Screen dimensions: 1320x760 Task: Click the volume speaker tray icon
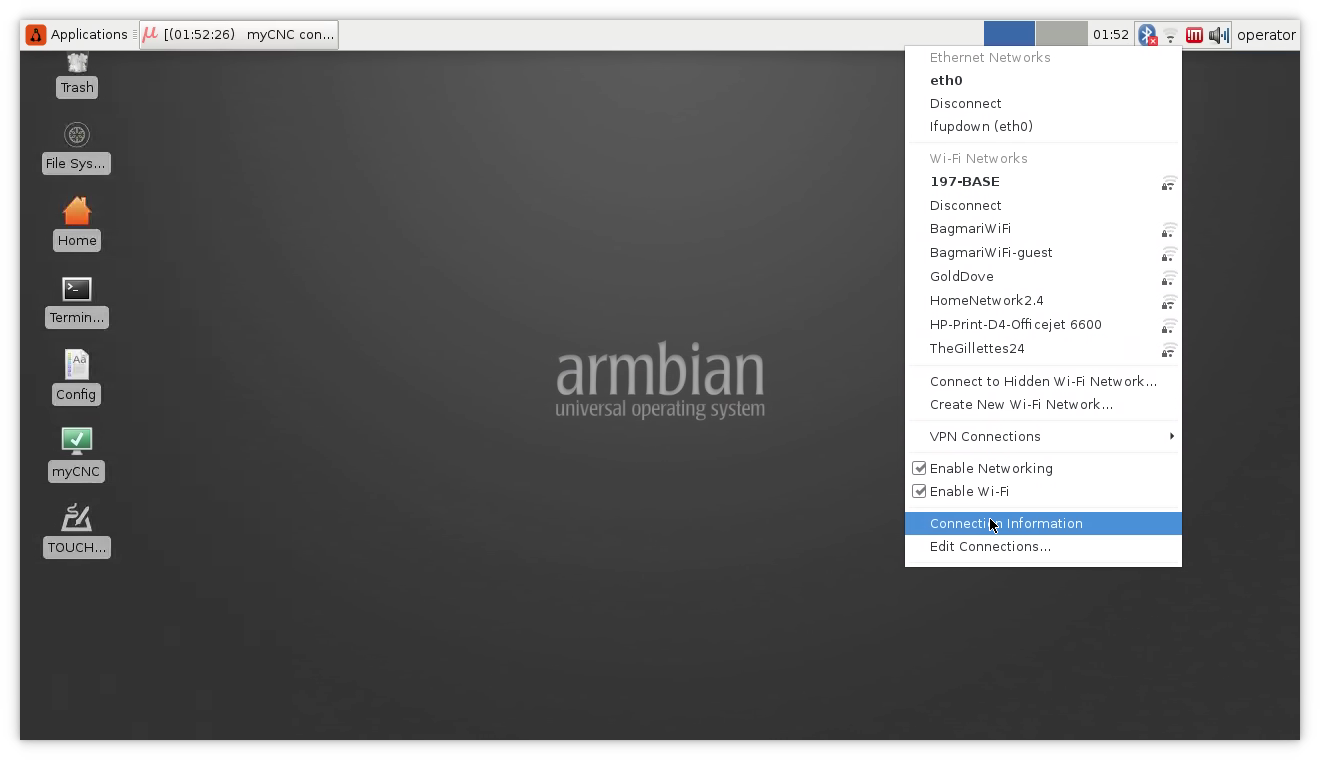[1217, 35]
